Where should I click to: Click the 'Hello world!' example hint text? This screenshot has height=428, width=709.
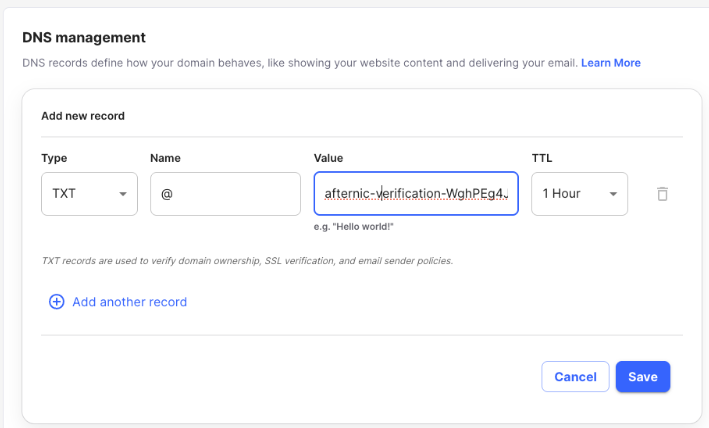tap(354, 227)
